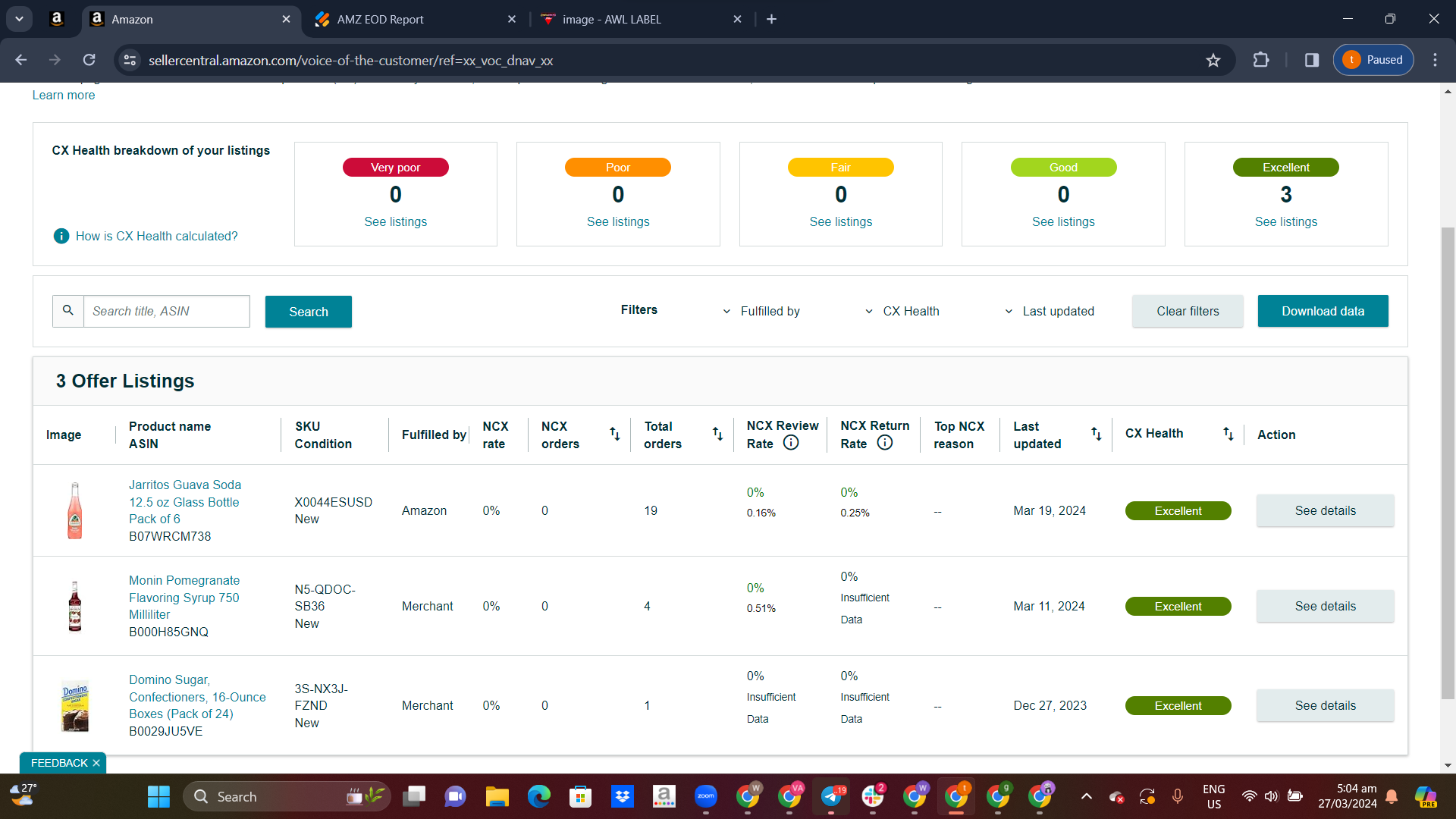1456x819 pixels.
Task: Open Dropbox from the taskbar
Action: coord(623,796)
